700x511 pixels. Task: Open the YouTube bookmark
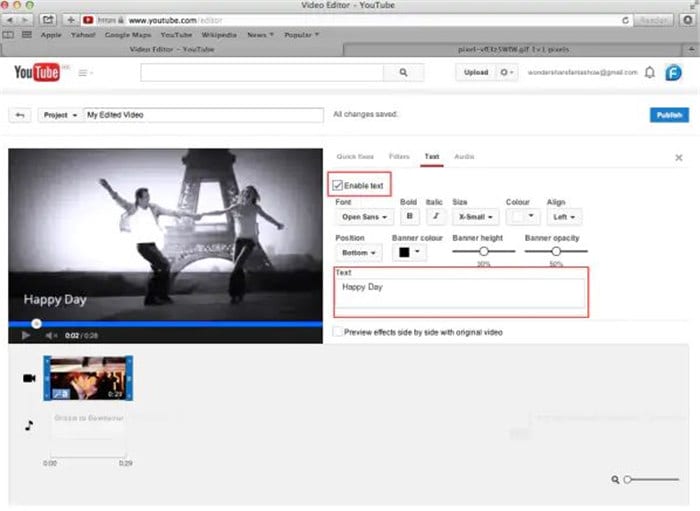(x=176, y=35)
